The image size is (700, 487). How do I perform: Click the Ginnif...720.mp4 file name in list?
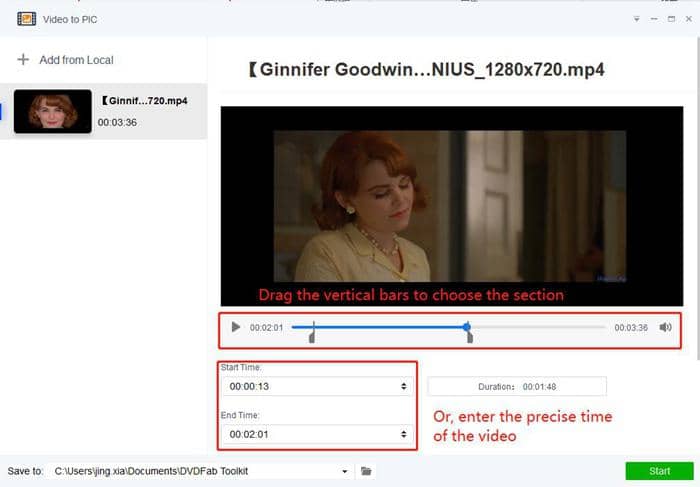pos(145,101)
